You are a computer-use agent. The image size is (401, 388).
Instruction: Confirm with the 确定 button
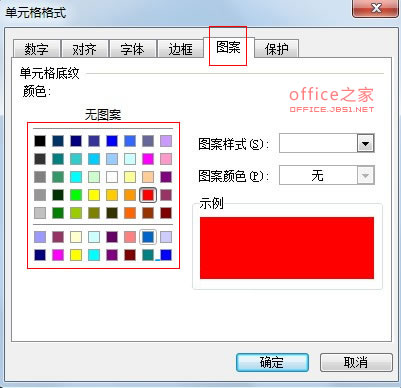(272, 362)
